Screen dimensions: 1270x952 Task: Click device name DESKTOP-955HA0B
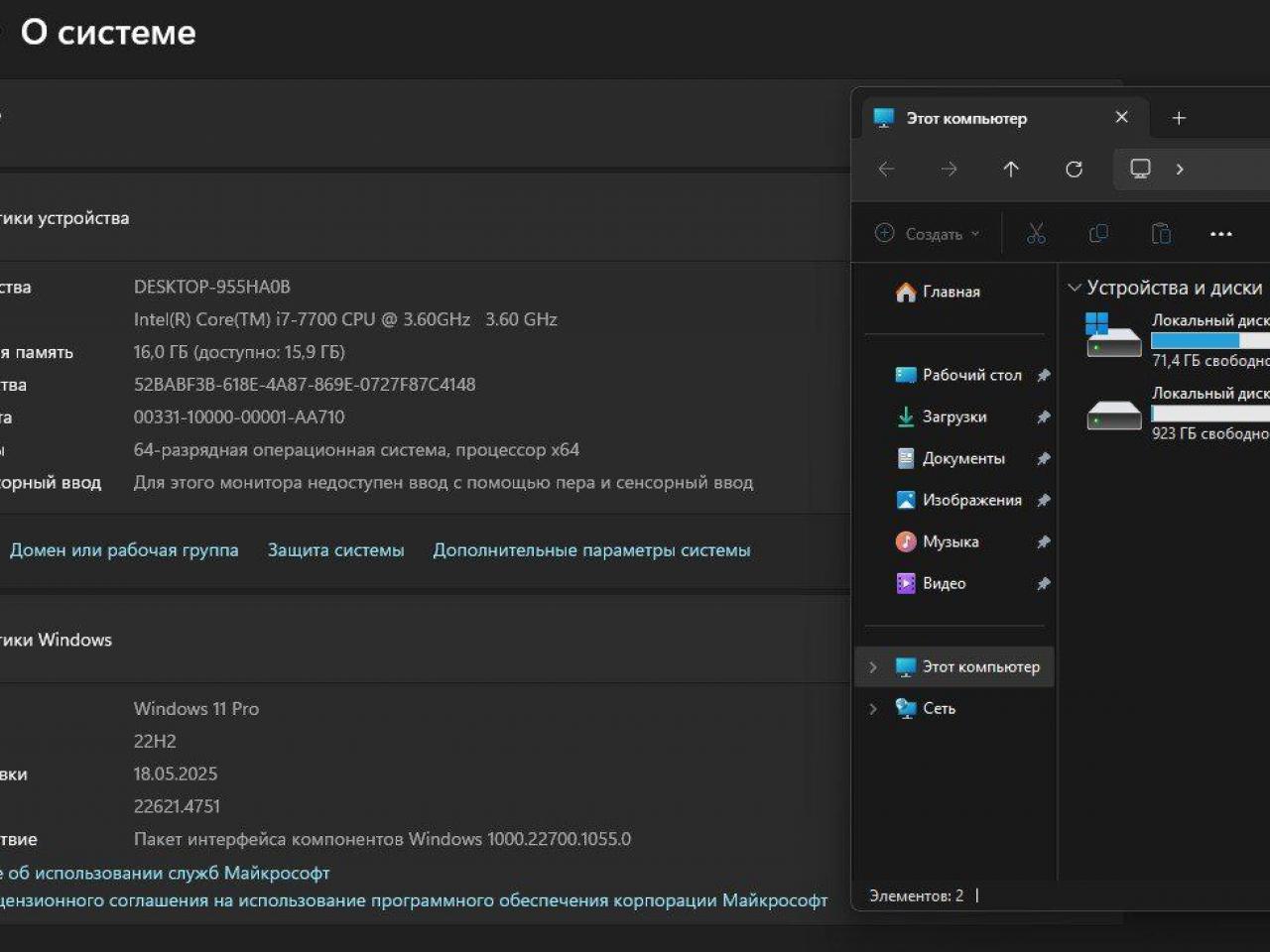(212, 287)
